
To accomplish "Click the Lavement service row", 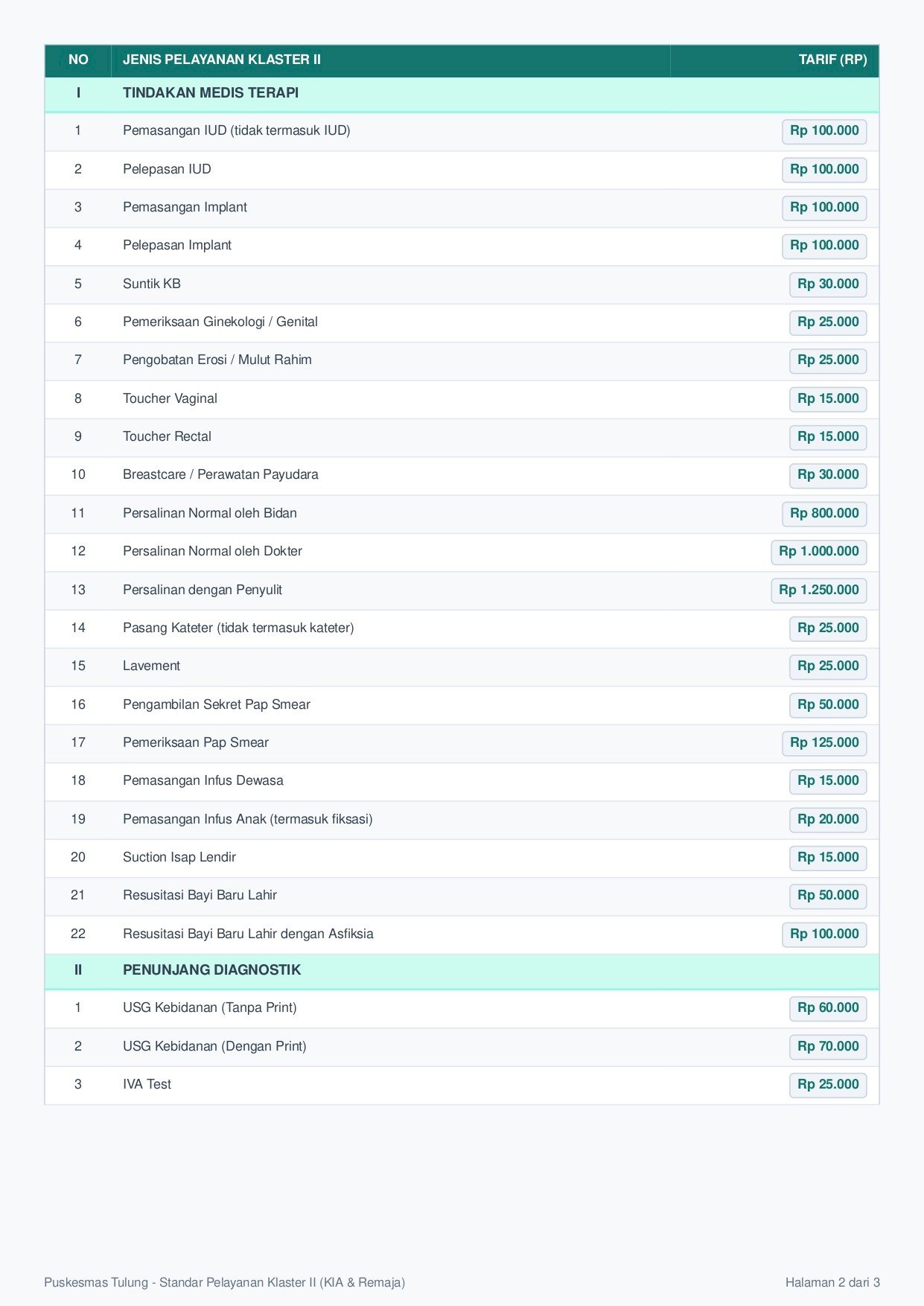I will (462, 666).
